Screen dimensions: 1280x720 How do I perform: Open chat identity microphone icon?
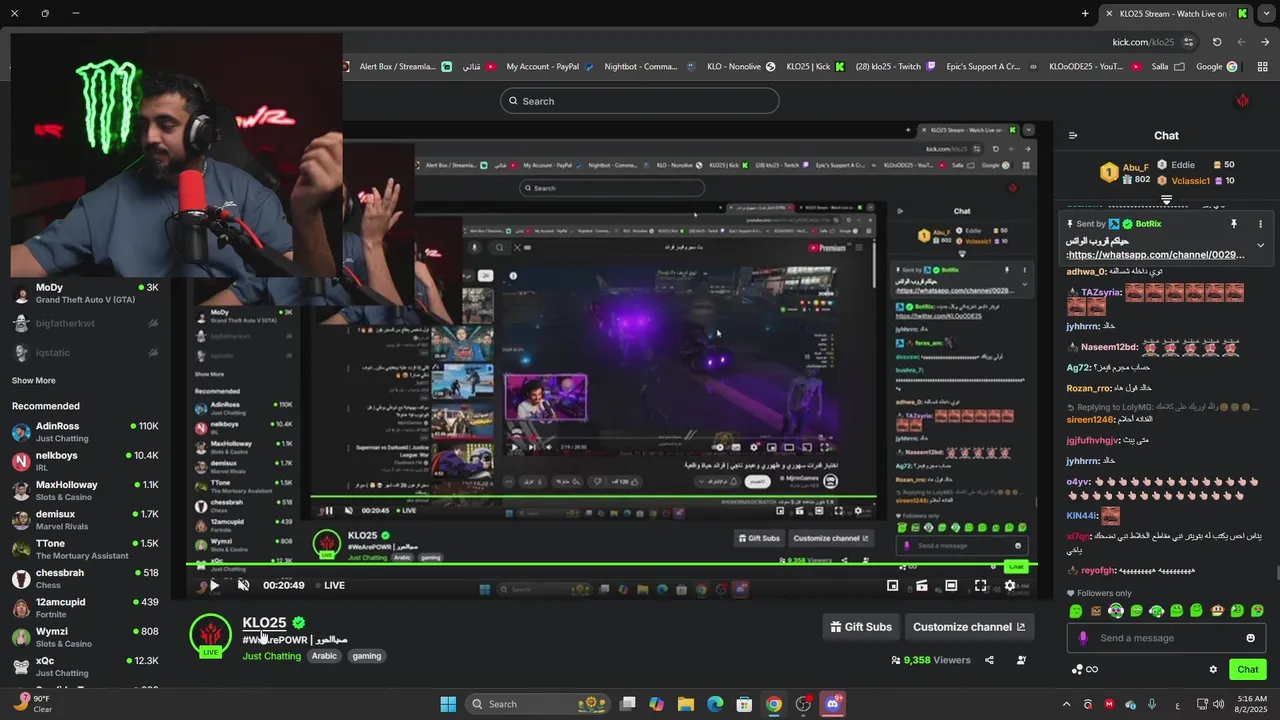tap(1082, 638)
